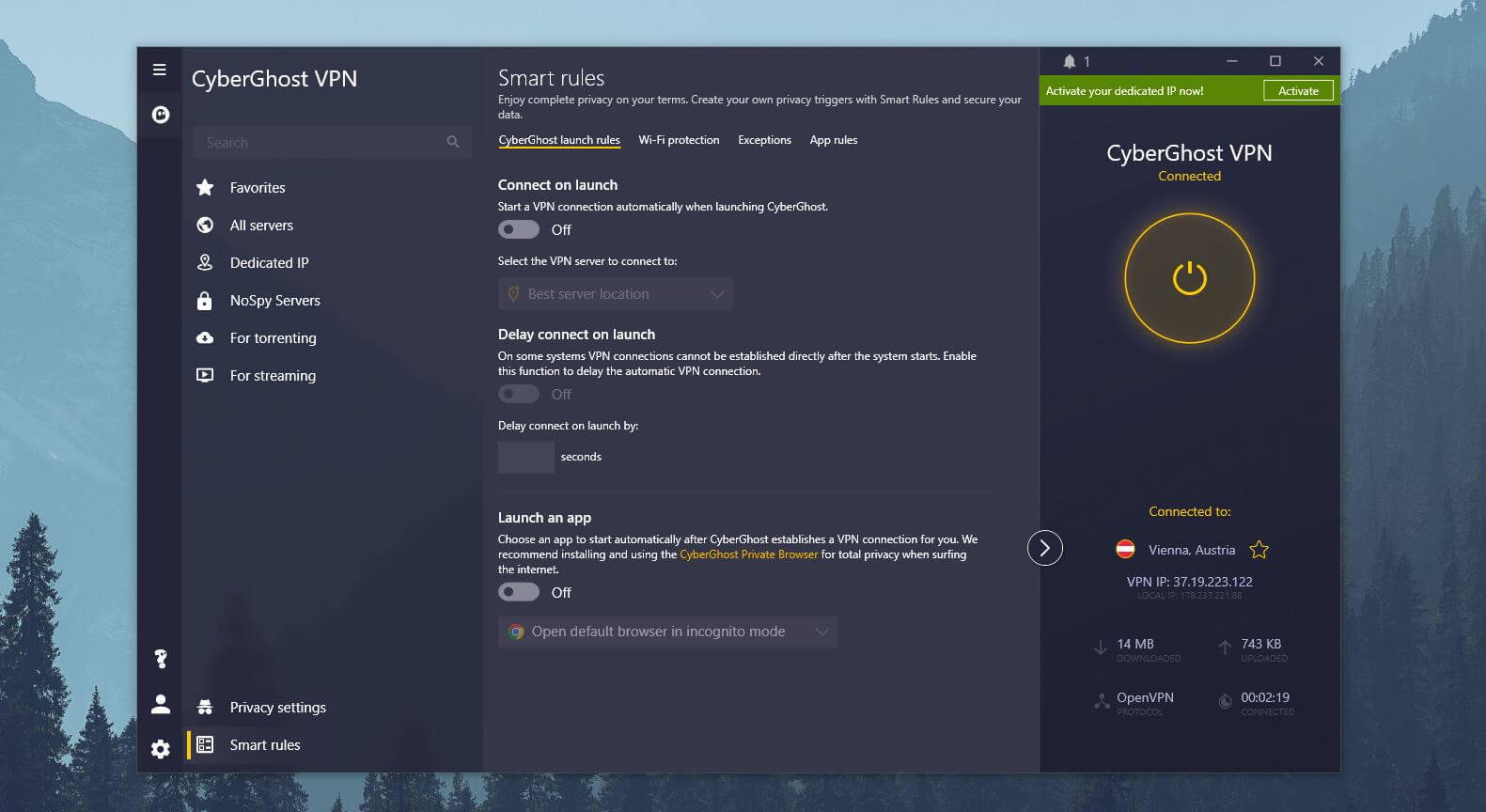Close the CyberGhost window
The height and width of the screenshot is (812, 1486).
[1319, 61]
